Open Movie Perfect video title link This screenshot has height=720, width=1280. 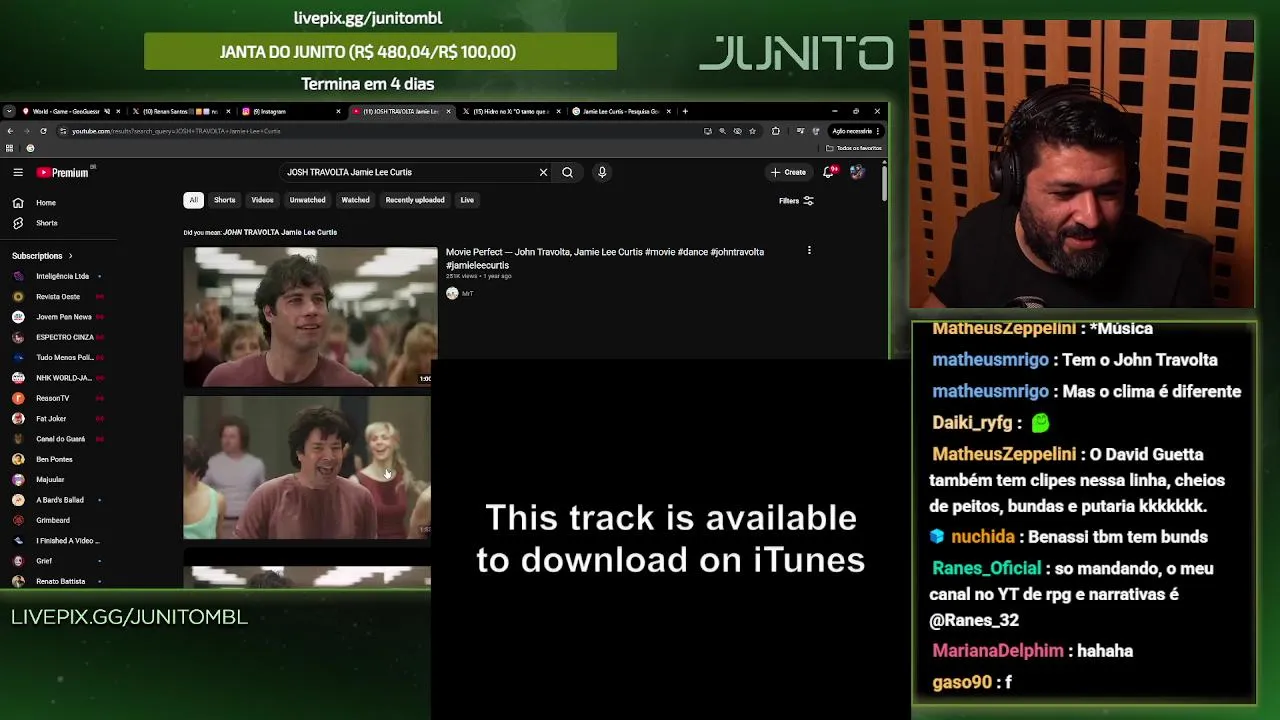coord(605,258)
